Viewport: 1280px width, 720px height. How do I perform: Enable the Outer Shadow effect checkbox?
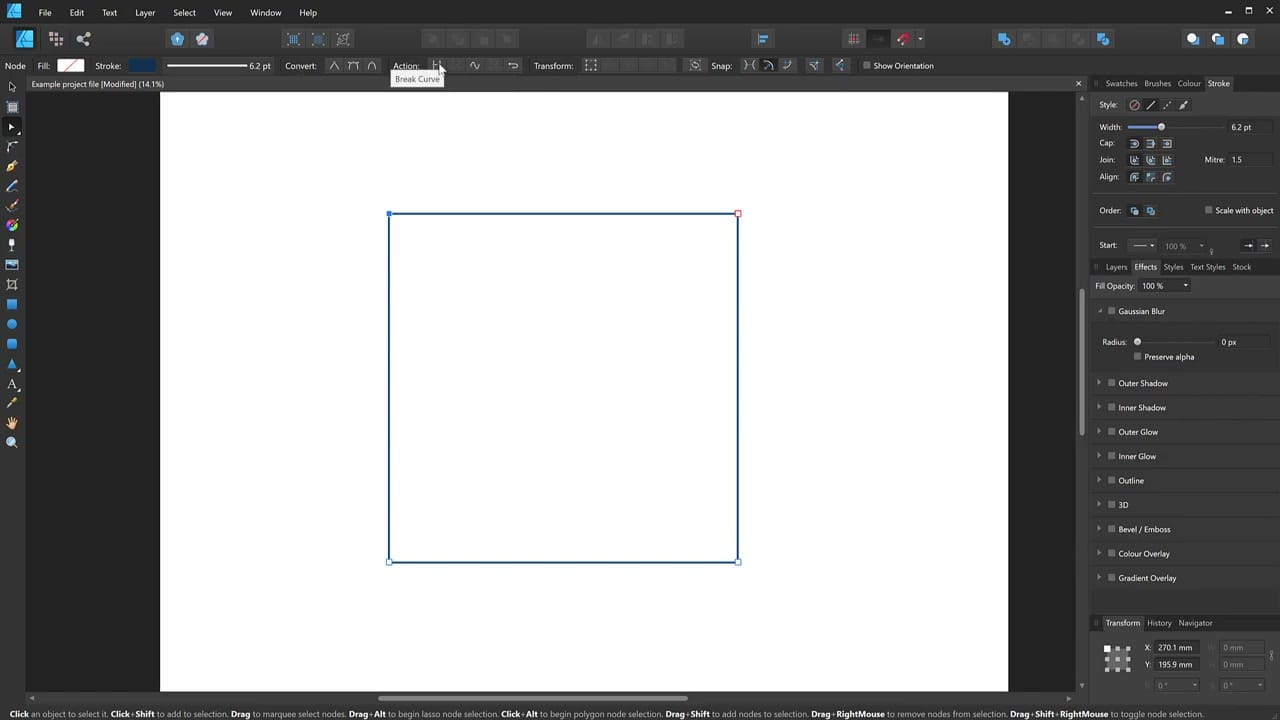click(x=1111, y=383)
